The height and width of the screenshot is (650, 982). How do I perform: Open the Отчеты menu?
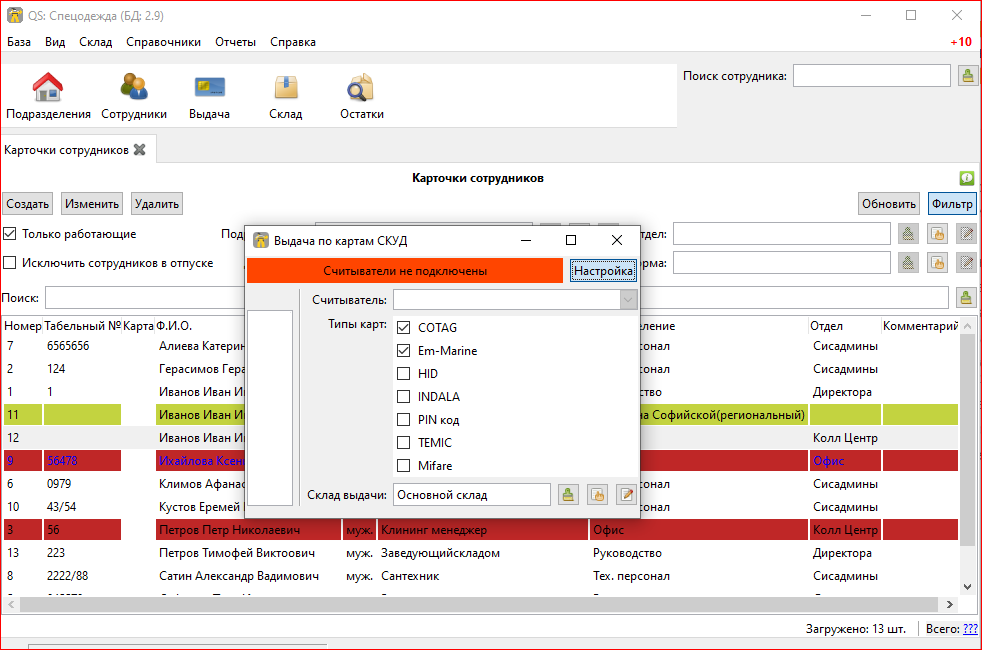pyautogui.click(x=235, y=42)
